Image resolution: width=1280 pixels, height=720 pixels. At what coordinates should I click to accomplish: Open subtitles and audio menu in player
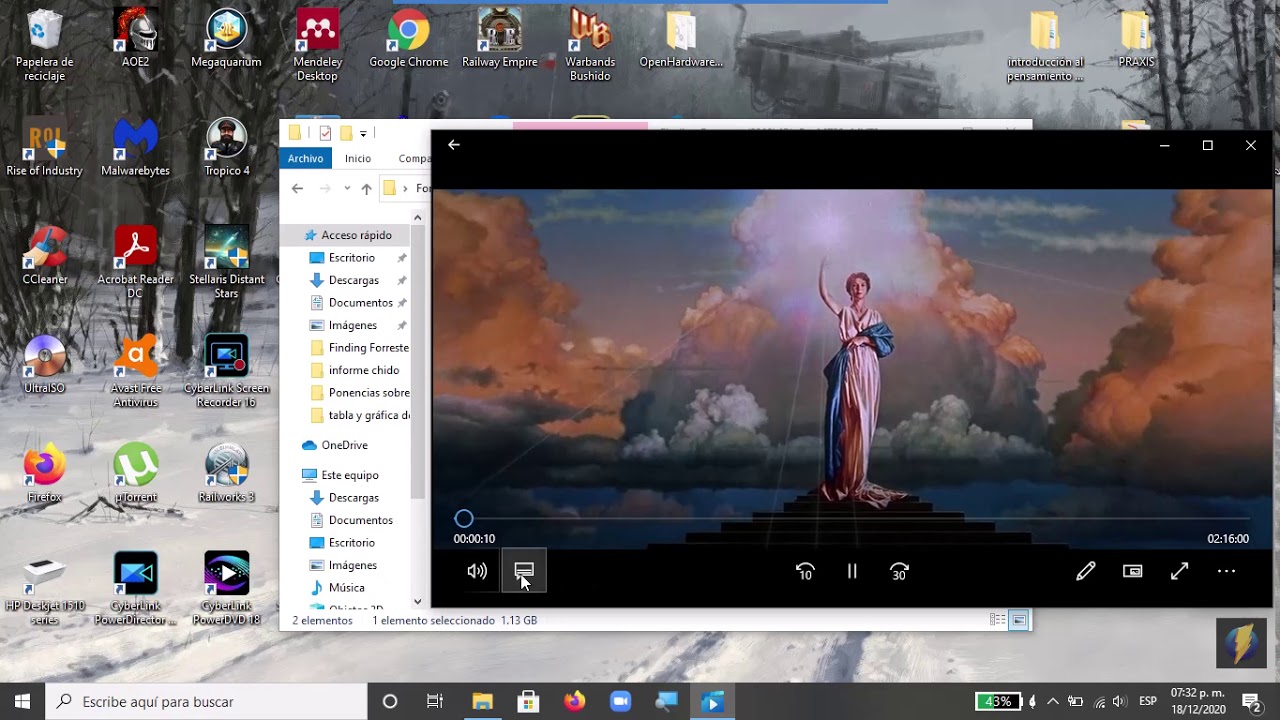524,571
